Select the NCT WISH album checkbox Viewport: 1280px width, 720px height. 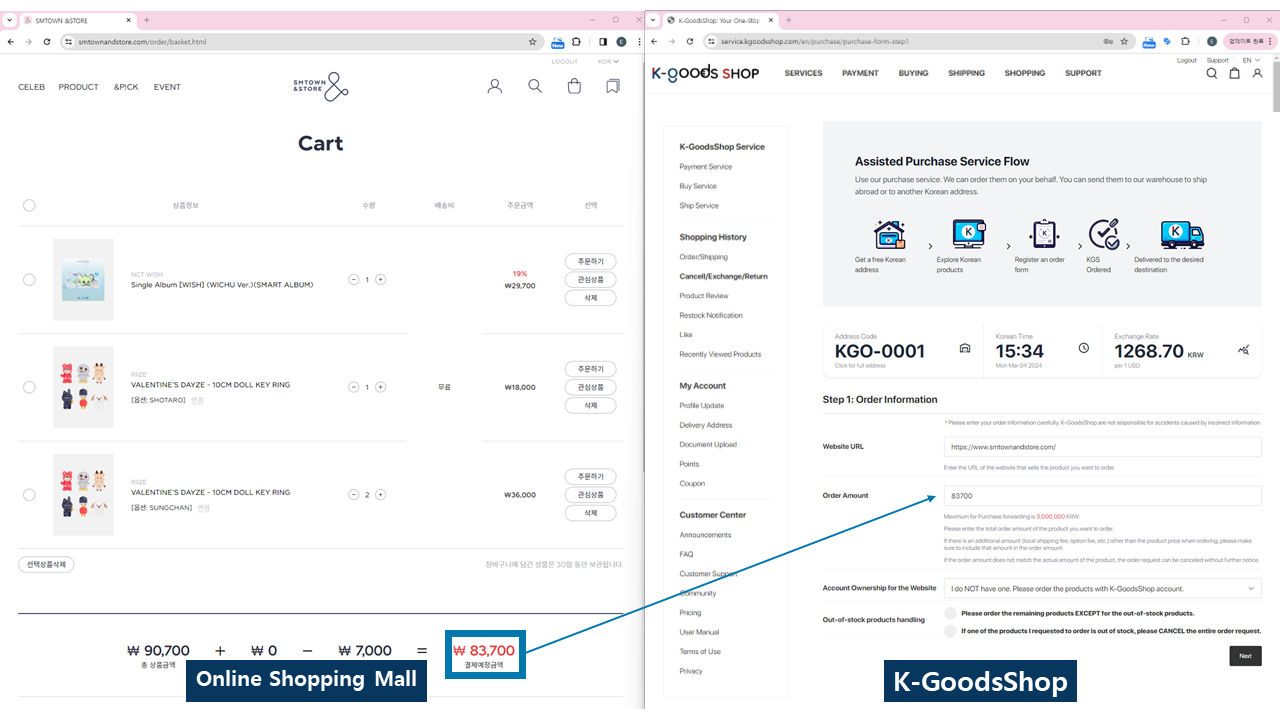pos(29,280)
